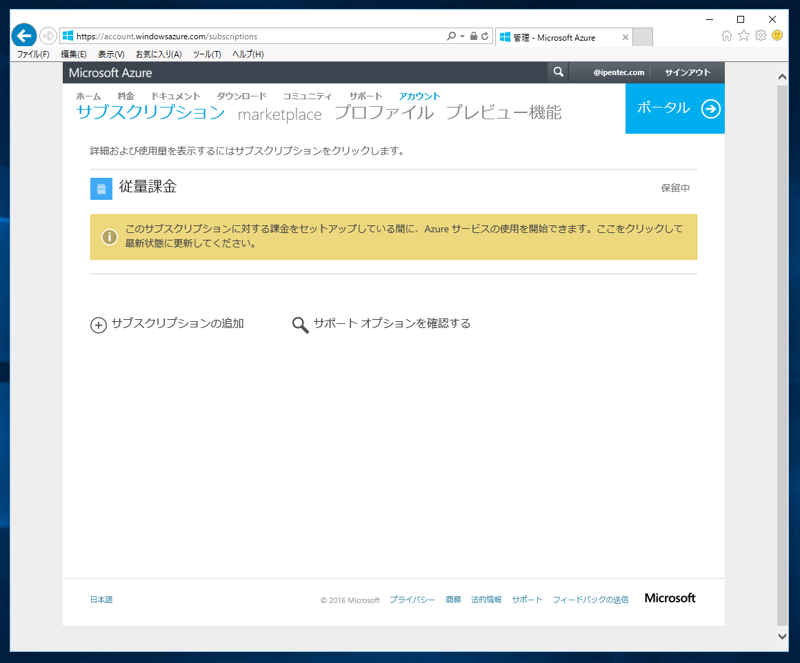Image resolution: width=800 pixels, height=663 pixels.
Task: Close the Microsoft Azure browser tab
Action: click(x=625, y=37)
